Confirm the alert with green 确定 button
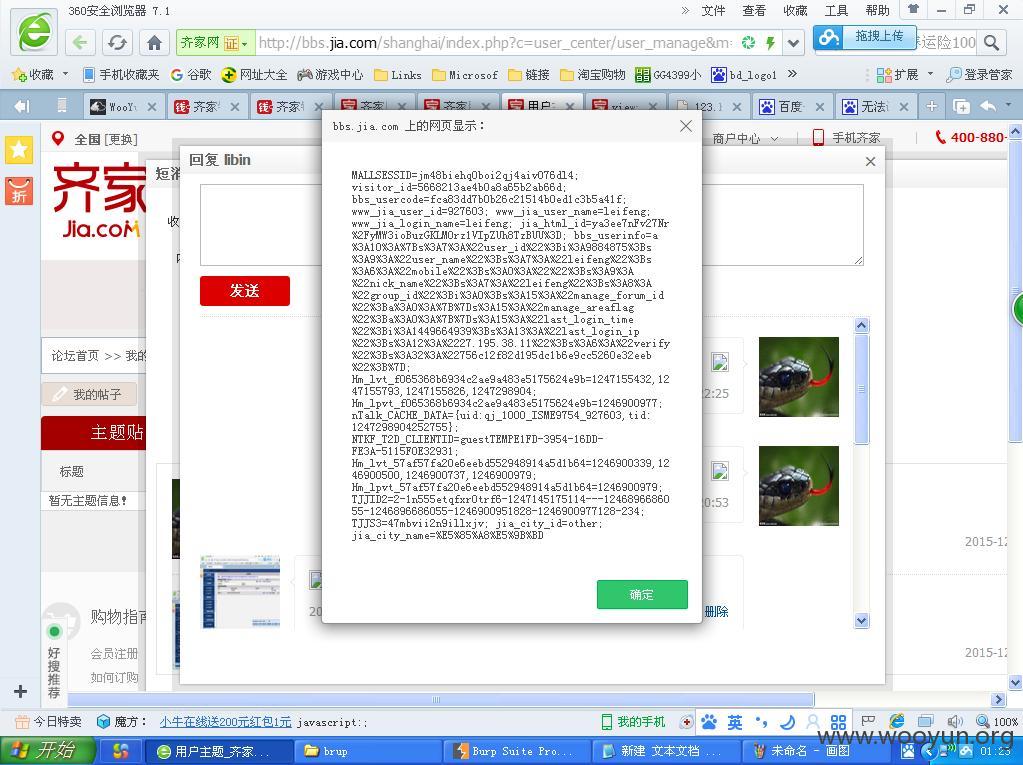The height and width of the screenshot is (765, 1023). click(x=642, y=594)
